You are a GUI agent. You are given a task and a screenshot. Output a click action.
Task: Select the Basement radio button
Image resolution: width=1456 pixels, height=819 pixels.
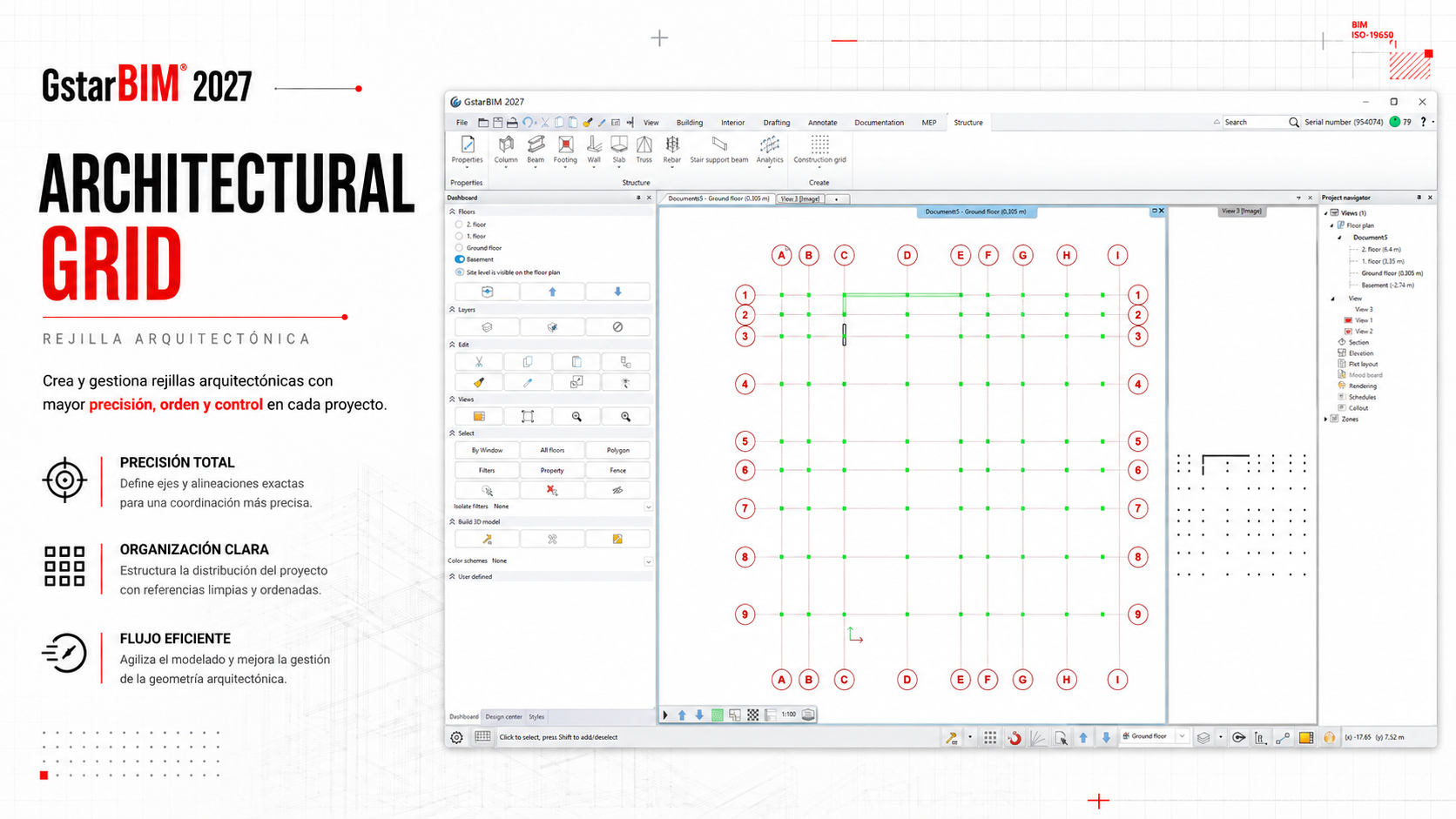(460, 259)
